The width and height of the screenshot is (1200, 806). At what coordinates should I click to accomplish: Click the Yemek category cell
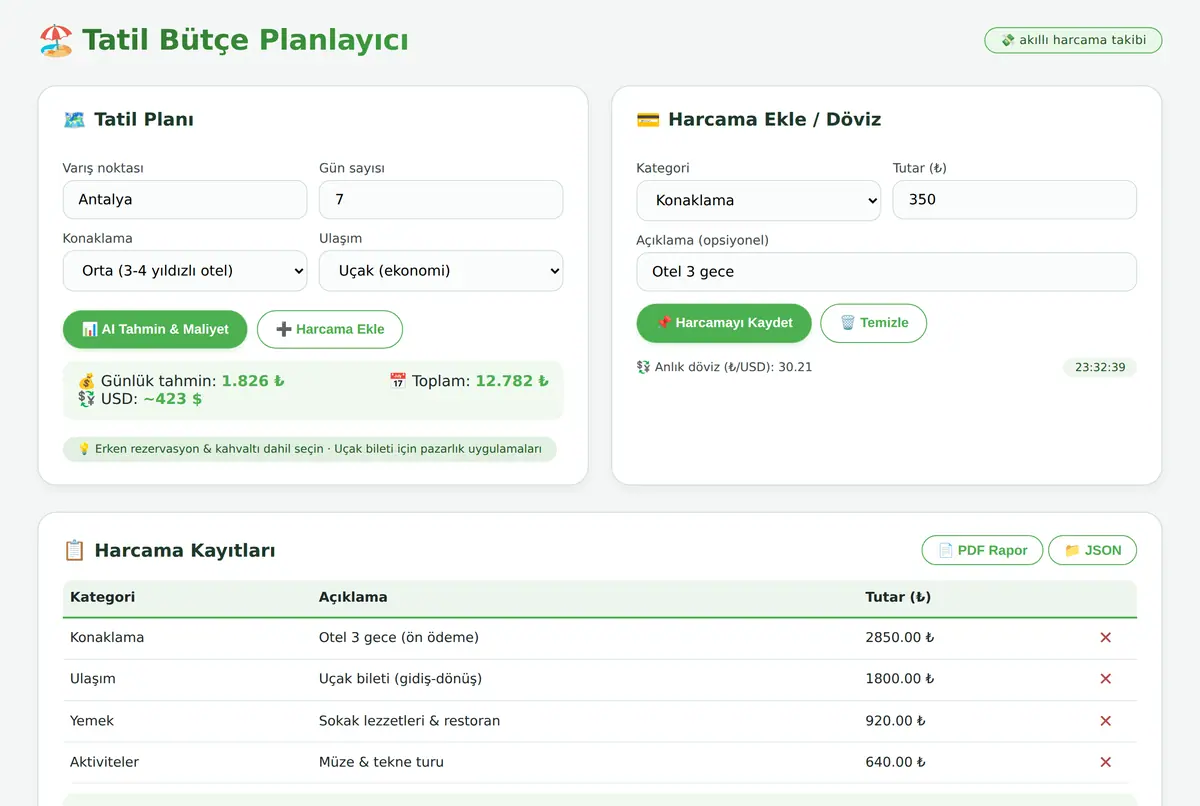[92, 721]
